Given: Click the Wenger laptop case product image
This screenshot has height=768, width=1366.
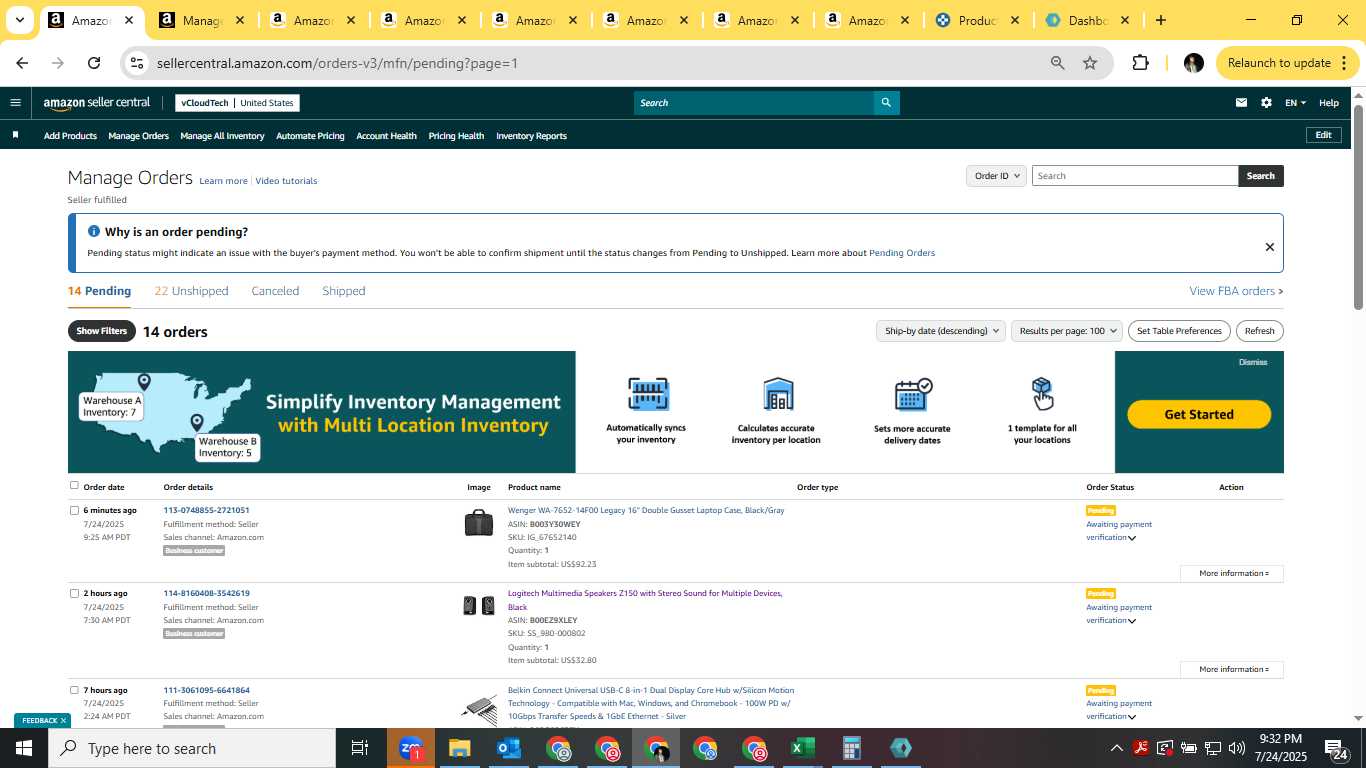Looking at the screenshot, I should point(479,523).
